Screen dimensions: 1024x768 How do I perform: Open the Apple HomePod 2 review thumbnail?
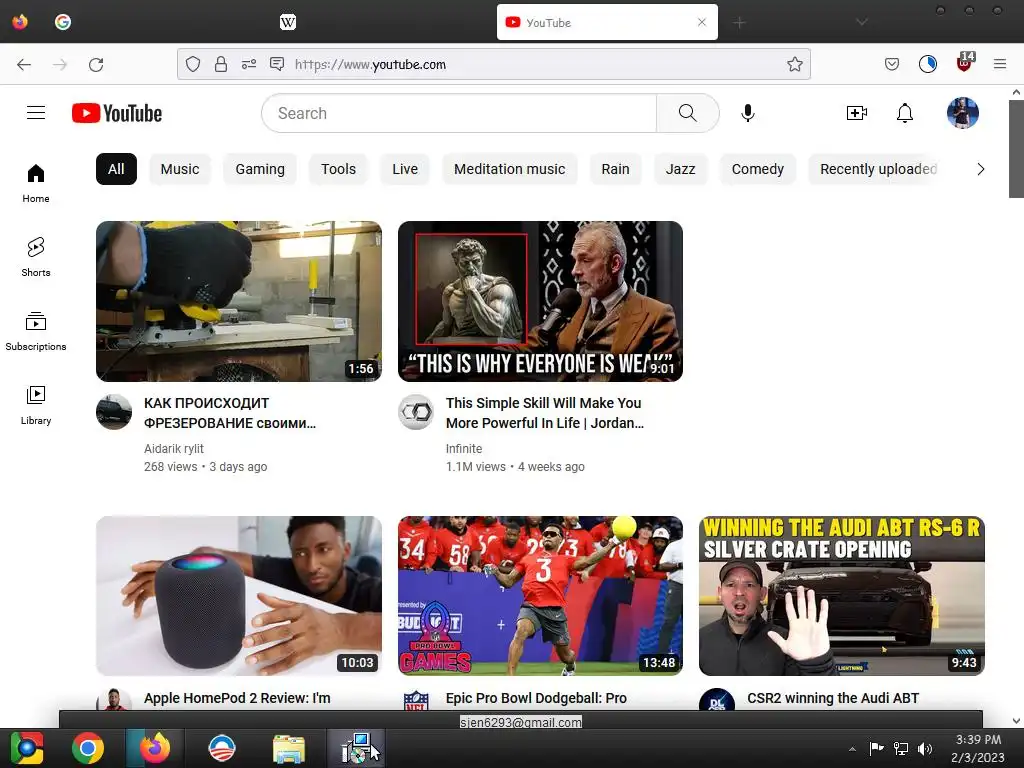[239, 596]
